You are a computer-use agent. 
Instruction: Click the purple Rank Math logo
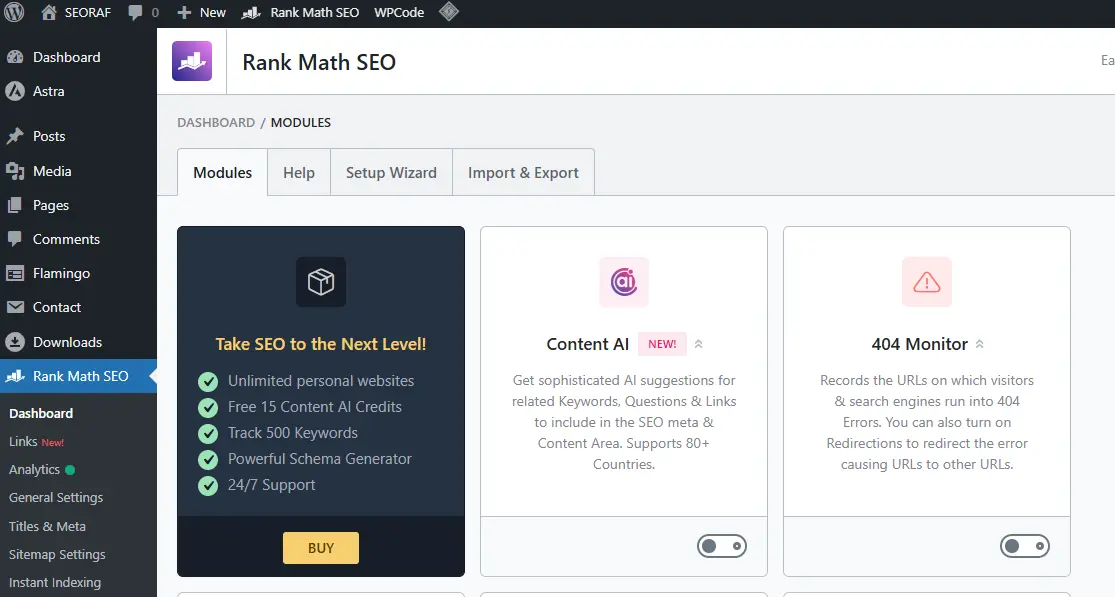[192, 61]
